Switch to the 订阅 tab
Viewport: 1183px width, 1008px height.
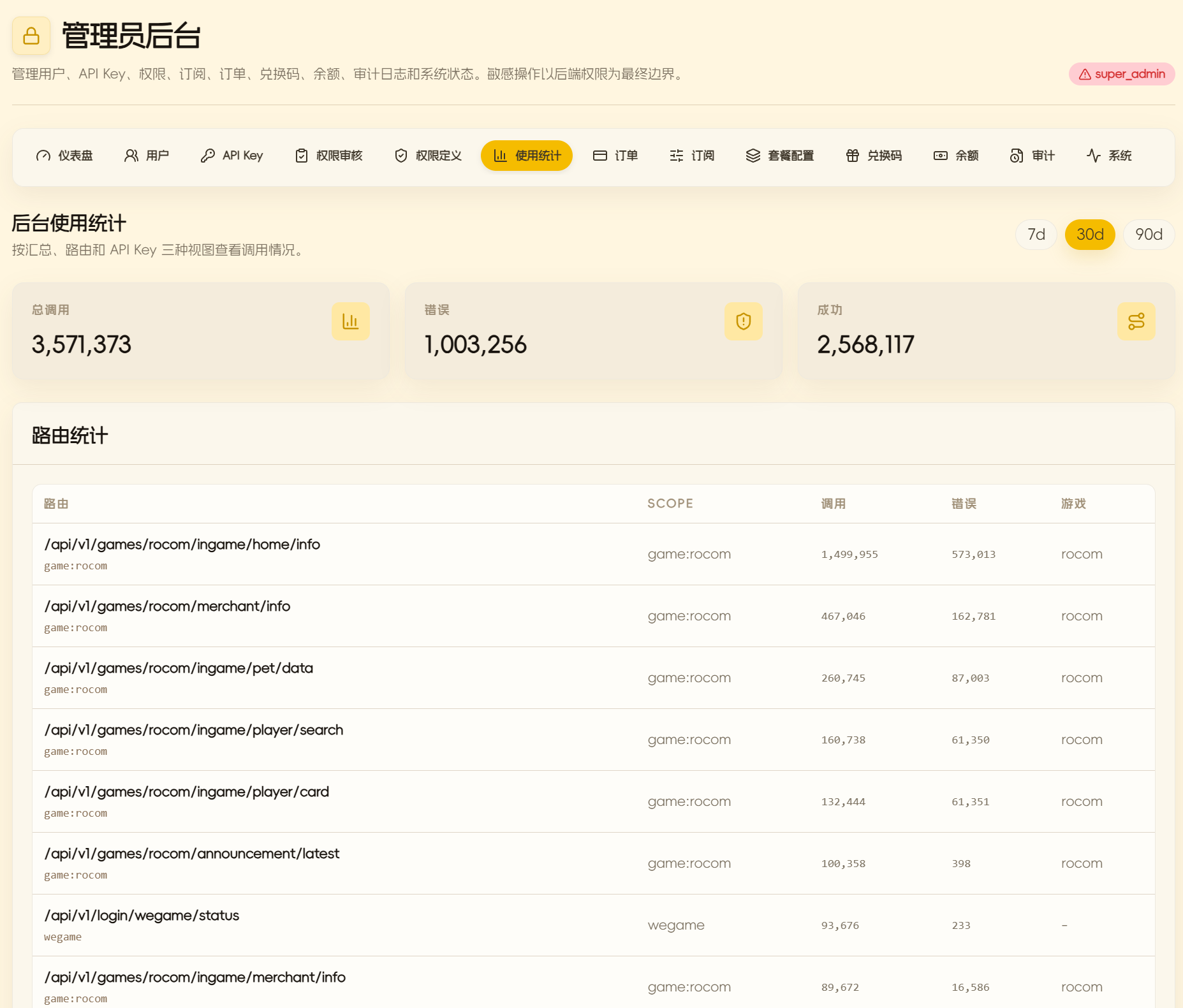[692, 156]
